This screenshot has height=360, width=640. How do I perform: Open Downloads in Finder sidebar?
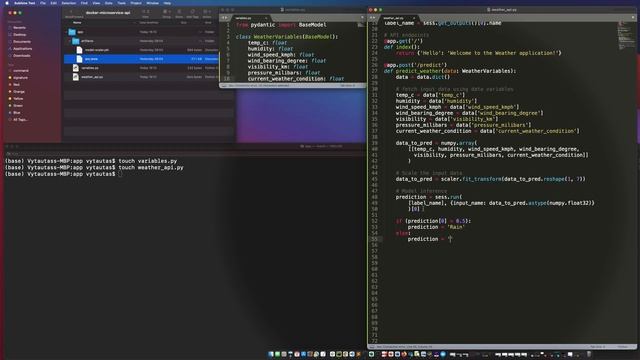21,56
